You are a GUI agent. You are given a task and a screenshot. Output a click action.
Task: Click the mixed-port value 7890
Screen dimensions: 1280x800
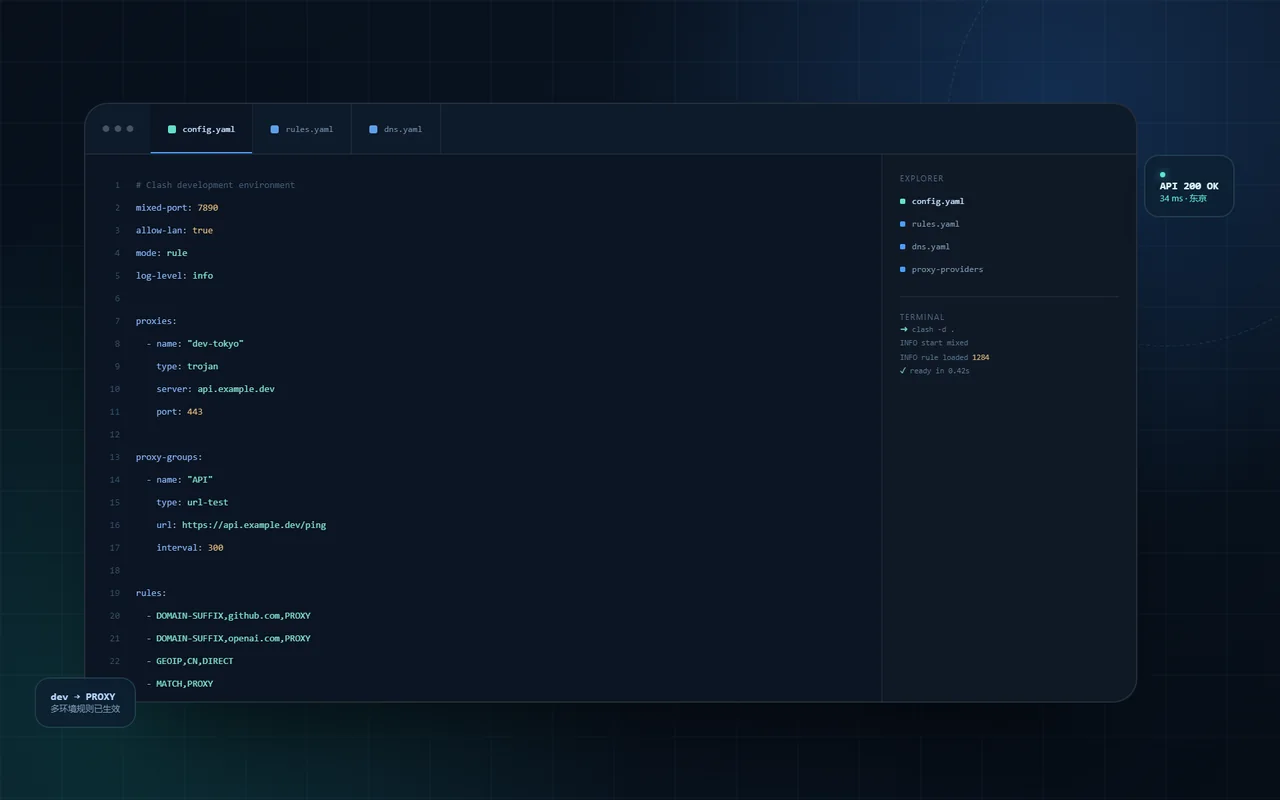point(207,208)
